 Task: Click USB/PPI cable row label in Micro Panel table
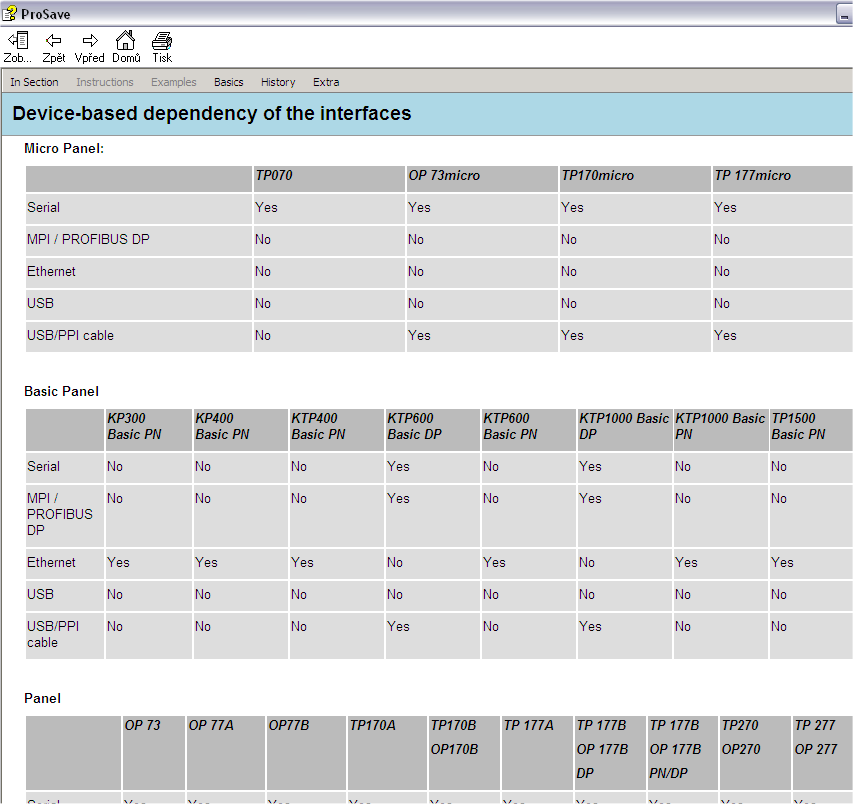pyautogui.click(x=70, y=336)
